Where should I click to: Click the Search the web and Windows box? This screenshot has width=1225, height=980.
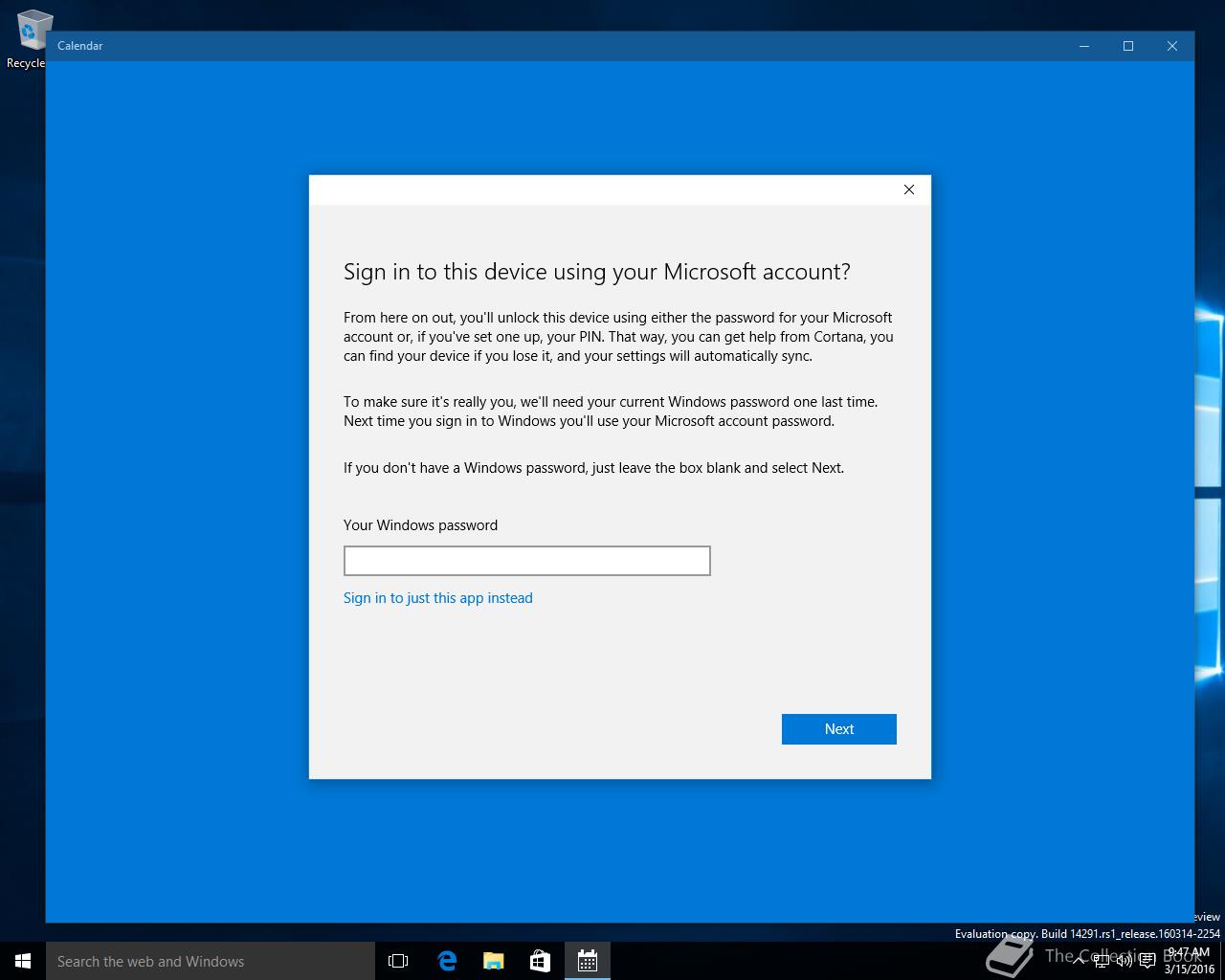click(x=211, y=961)
